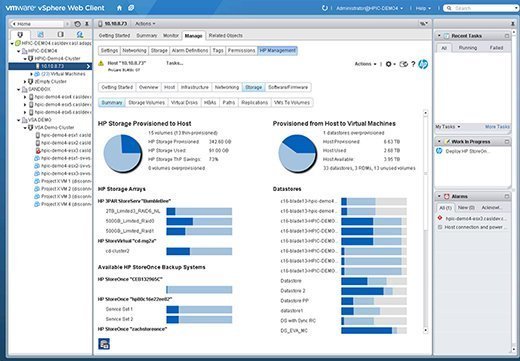Collapse the Recent Tasks panel arrow
Screen dimensions: 520x361
tap(439, 35)
